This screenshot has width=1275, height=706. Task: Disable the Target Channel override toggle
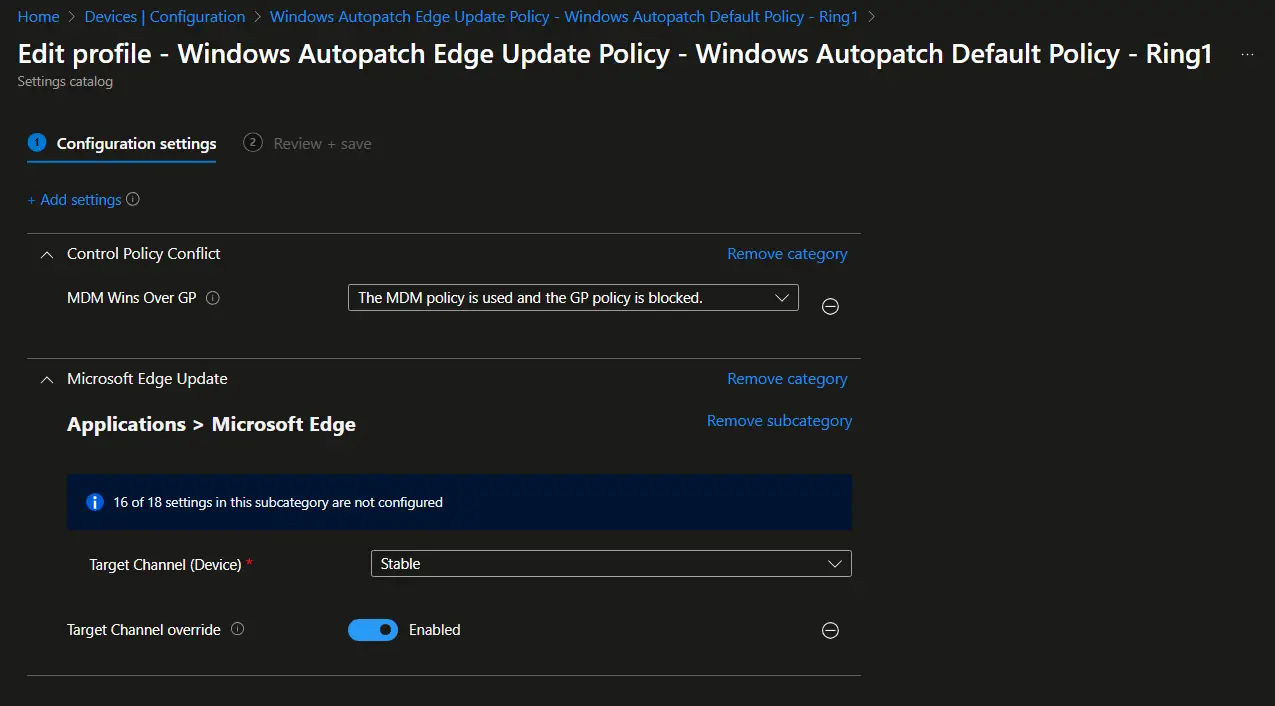[x=373, y=630]
